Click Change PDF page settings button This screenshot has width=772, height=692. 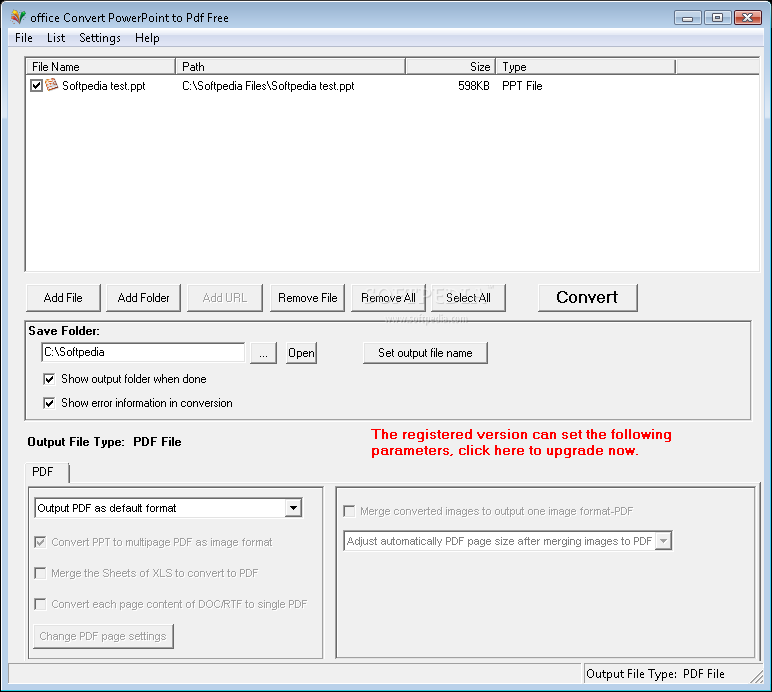click(x=103, y=636)
